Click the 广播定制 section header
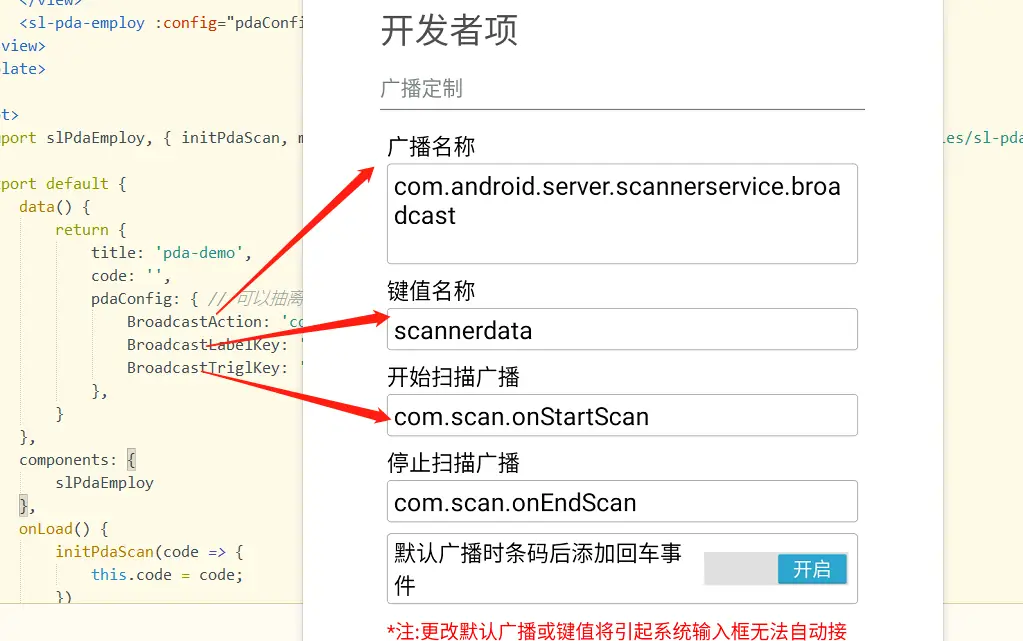Image resolution: width=1023 pixels, height=641 pixels. (x=422, y=89)
